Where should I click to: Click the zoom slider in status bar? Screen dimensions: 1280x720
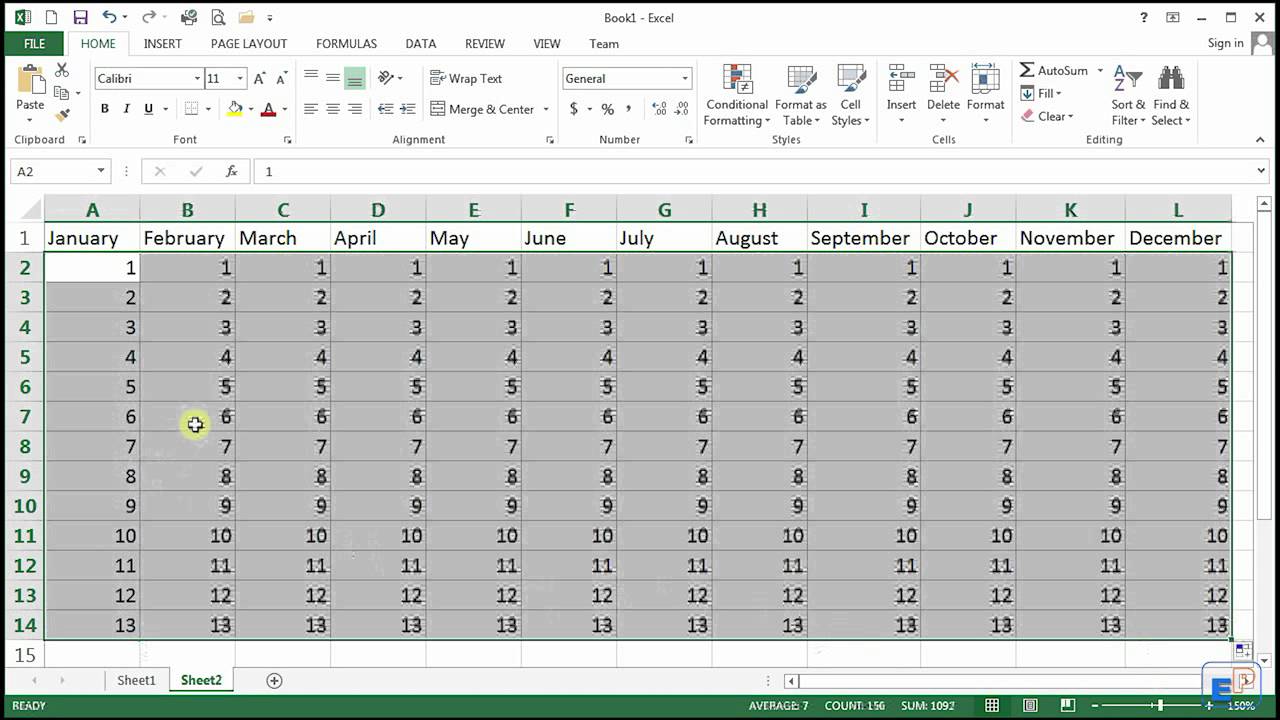1160,706
